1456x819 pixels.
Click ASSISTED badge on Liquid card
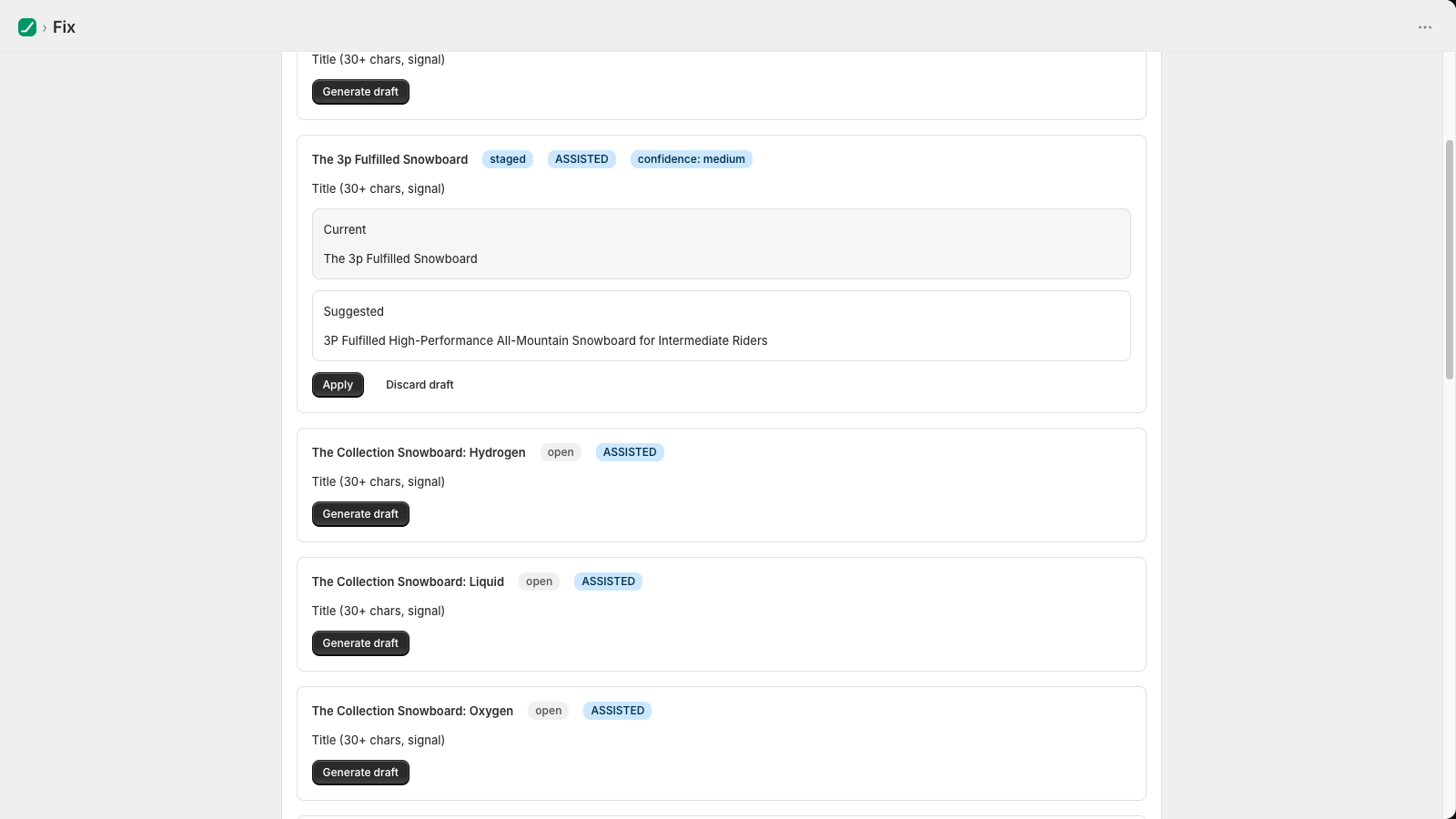(x=608, y=581)
